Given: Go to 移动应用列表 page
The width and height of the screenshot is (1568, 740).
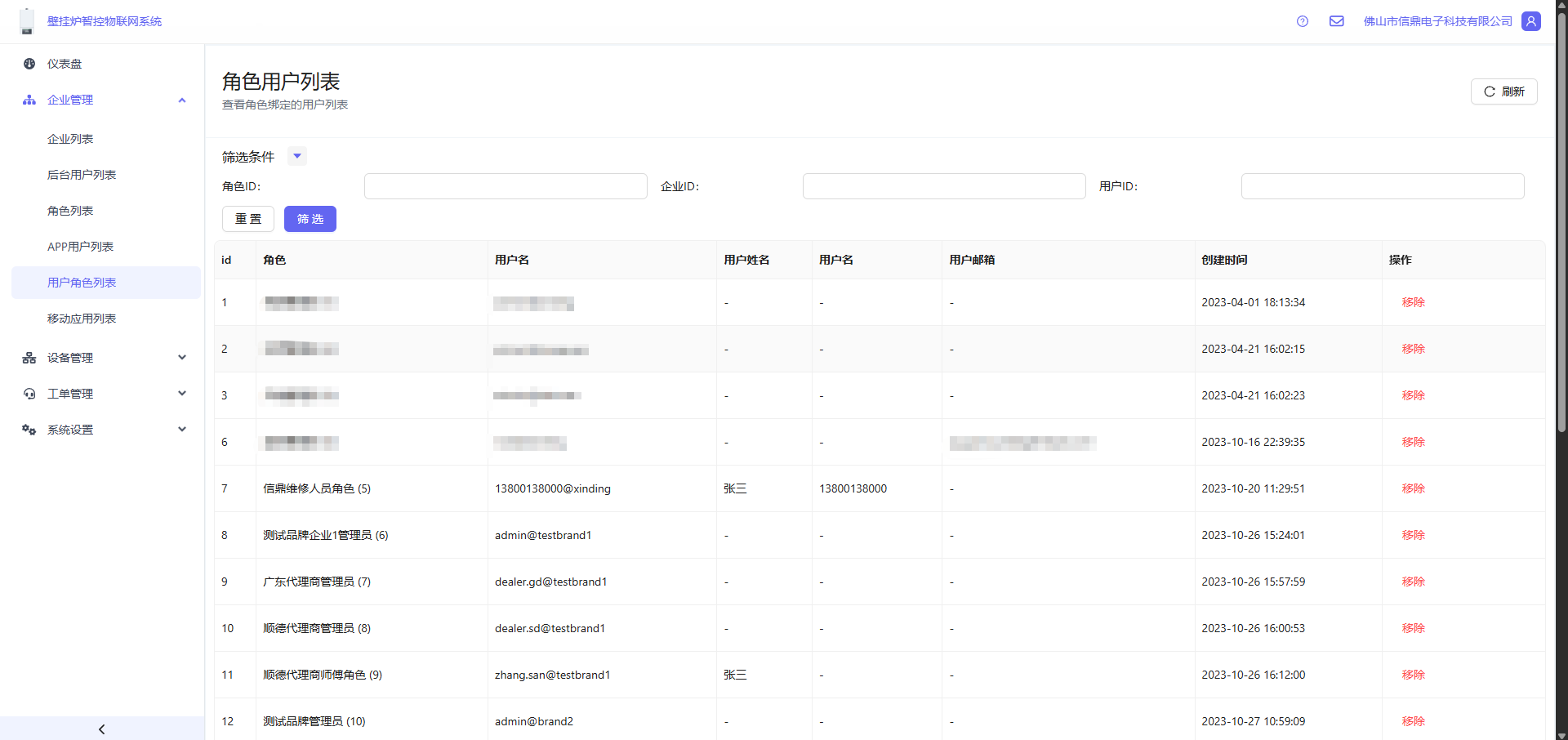Looking at the screenshot, I should pyautogui.click(x=82, y=319).
